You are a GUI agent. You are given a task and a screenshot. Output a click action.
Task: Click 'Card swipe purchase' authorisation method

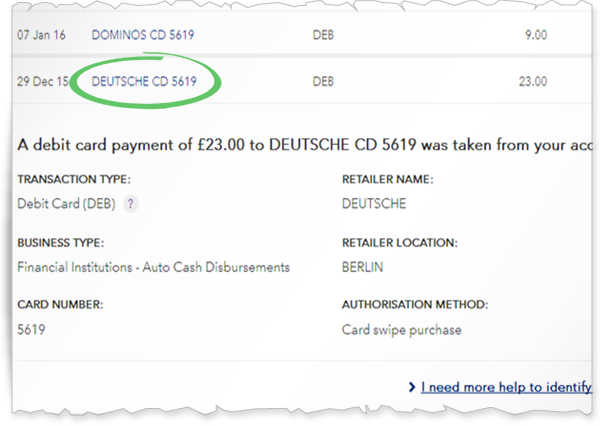pyautogui.click(x=401, y=330)
